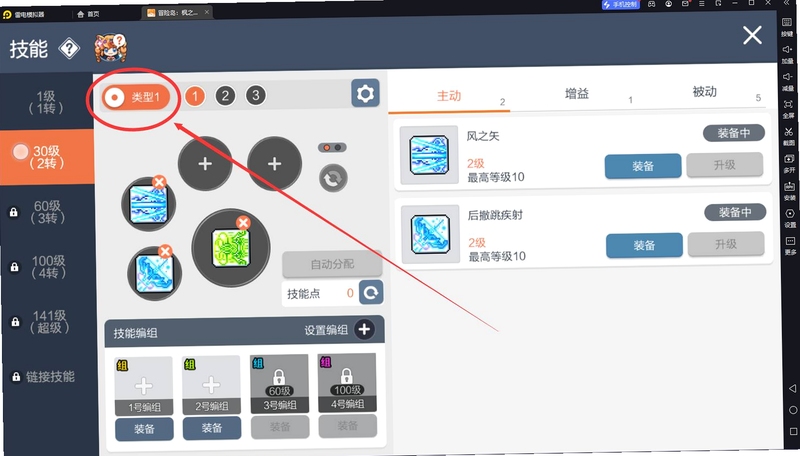
Task: Click 装备 under 1号编组
Action: coord(144,429)
